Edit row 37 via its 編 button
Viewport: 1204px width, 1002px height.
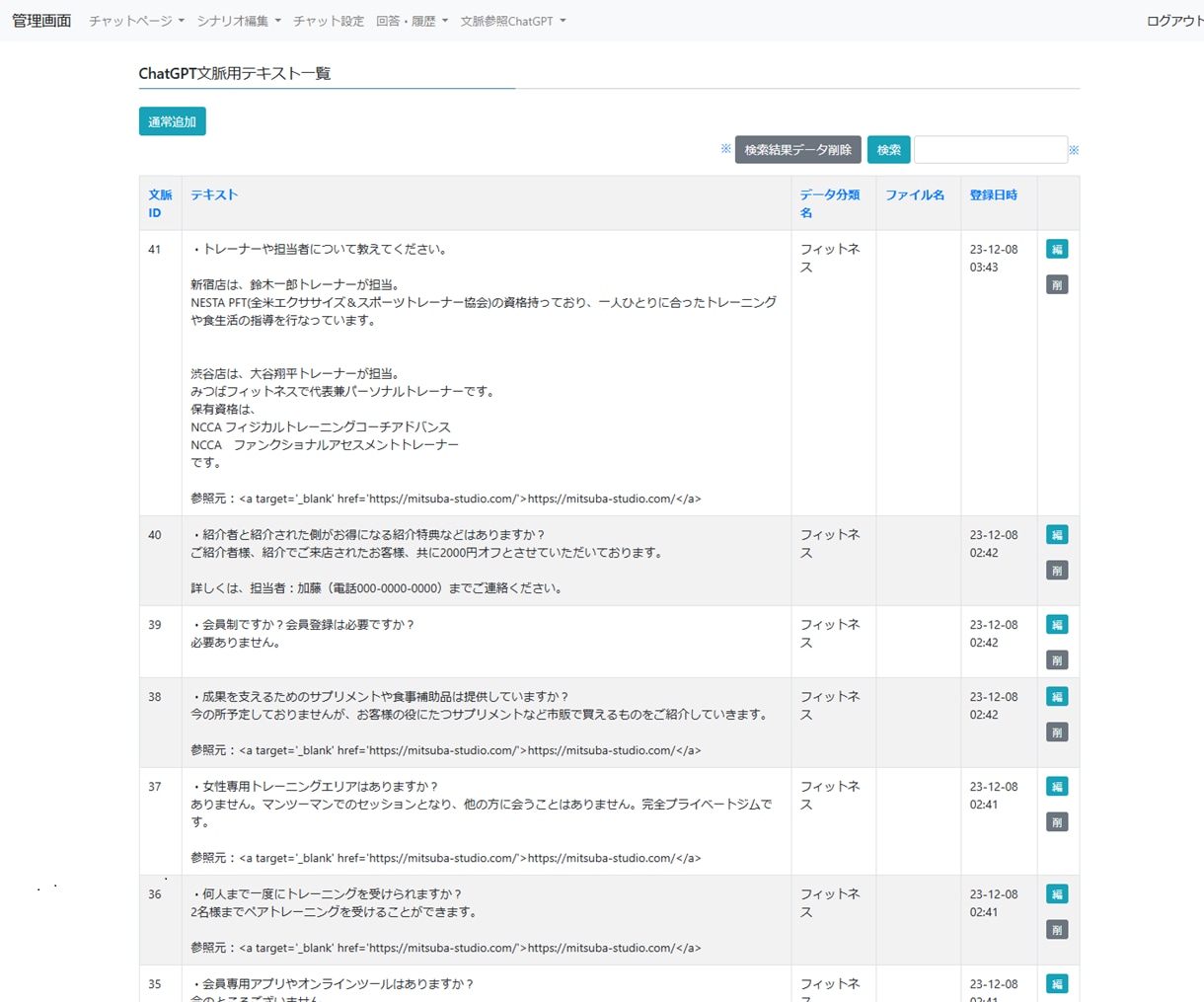pos(1057,787)
